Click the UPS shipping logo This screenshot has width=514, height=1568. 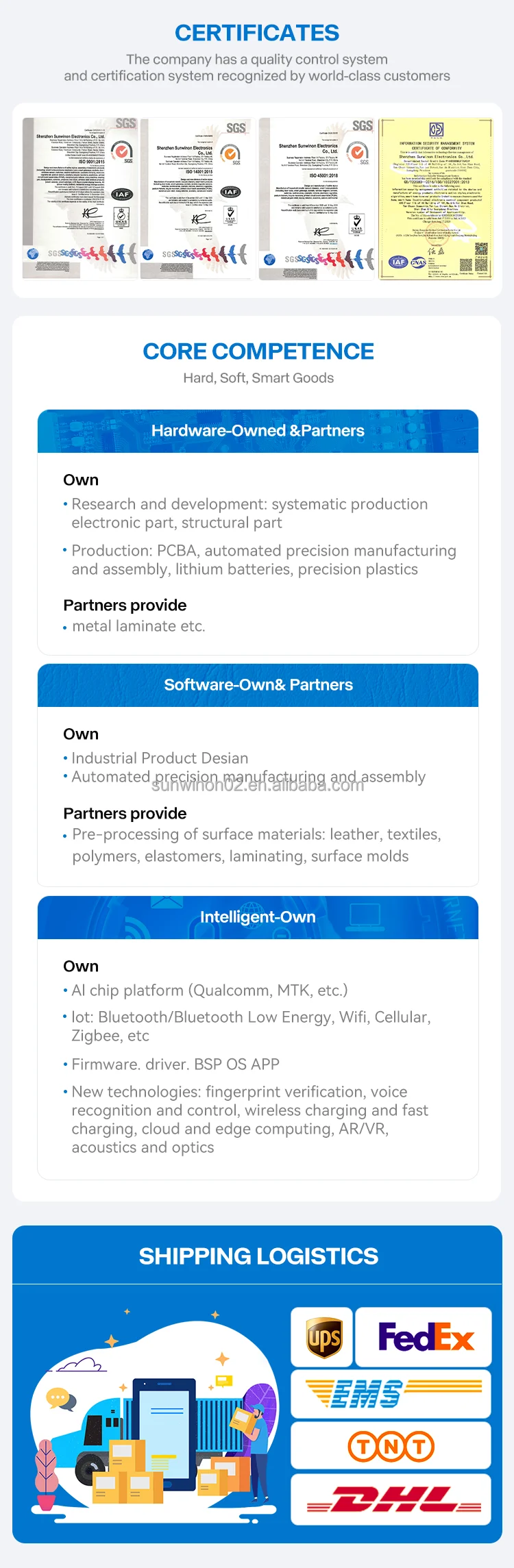click(x=322, y=1337)
